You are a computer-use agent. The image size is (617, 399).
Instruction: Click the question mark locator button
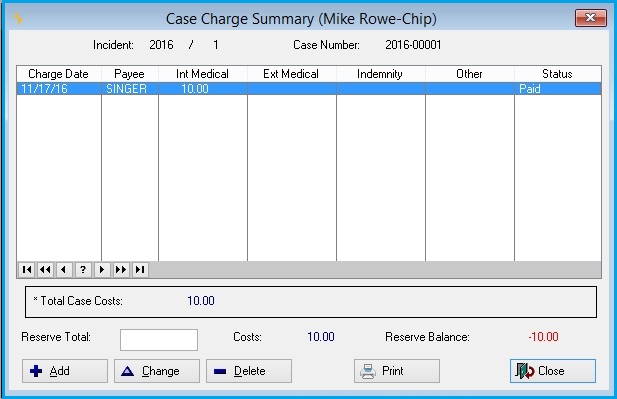point(83,270)
